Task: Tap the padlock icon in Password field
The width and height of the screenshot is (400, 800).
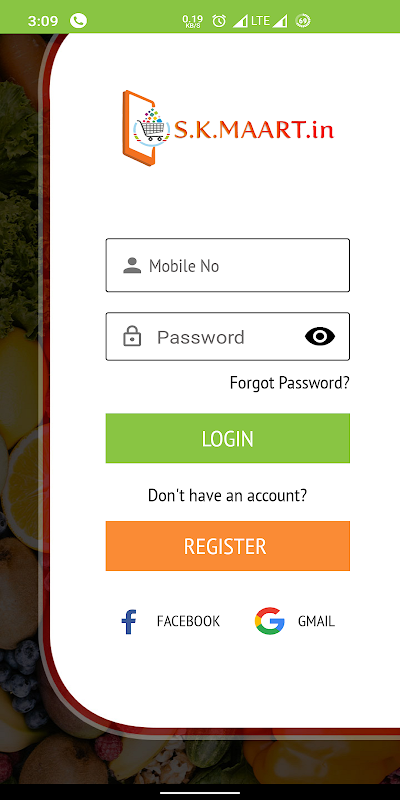Action: point(132,337)
